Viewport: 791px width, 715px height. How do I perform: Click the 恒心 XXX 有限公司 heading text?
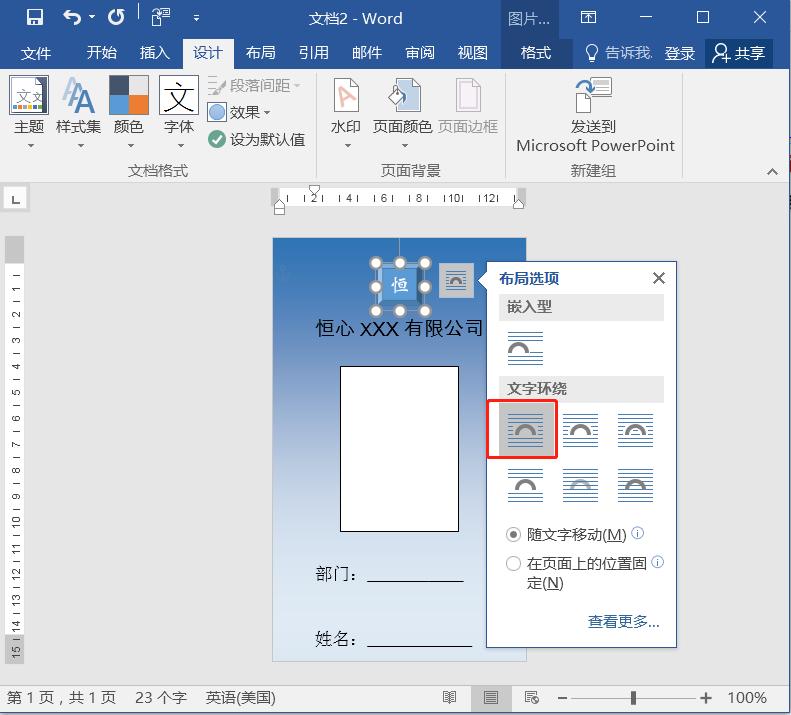(399, 328)
